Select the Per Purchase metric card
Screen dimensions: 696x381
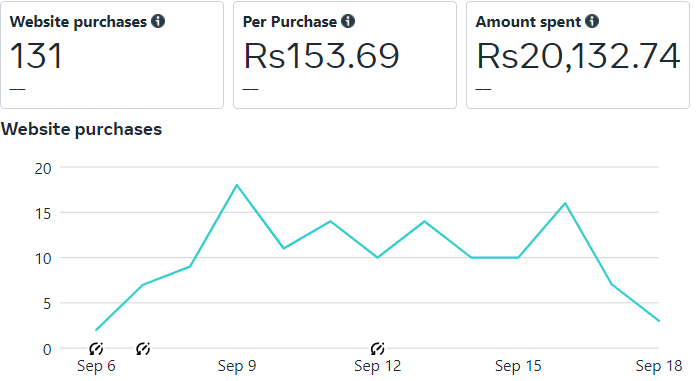345,55
